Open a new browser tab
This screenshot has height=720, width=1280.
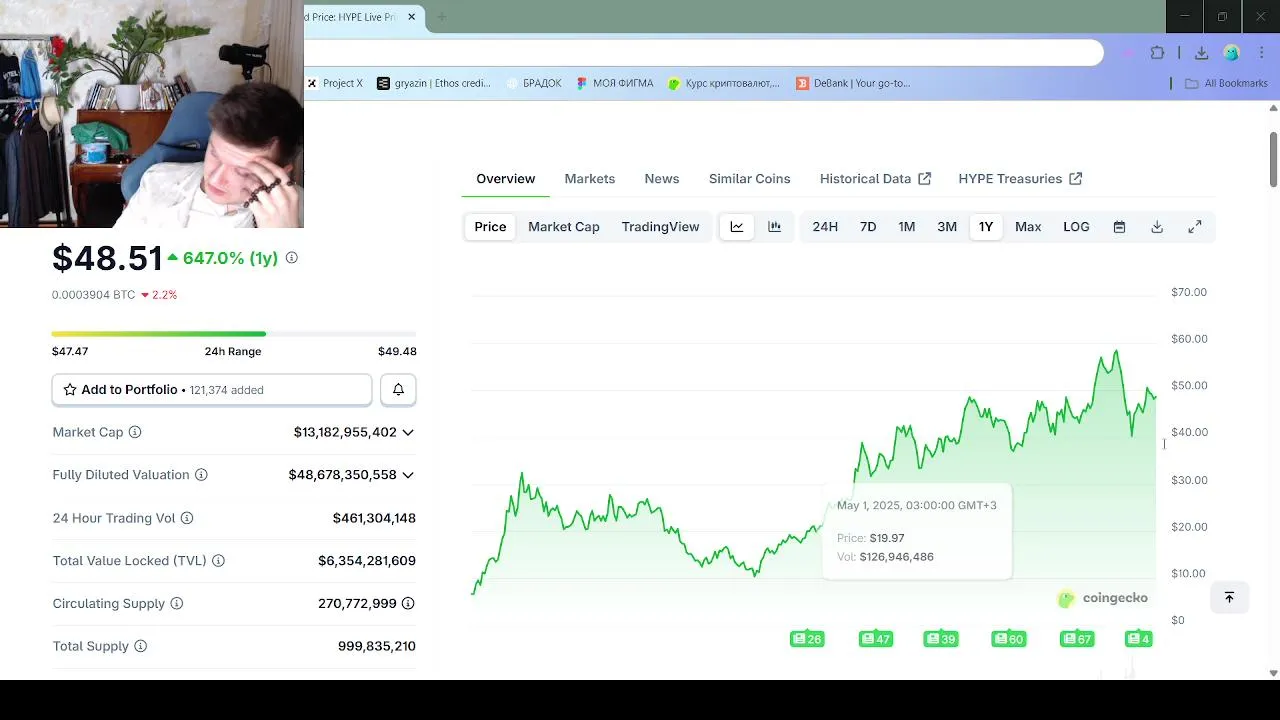[442, 17]
